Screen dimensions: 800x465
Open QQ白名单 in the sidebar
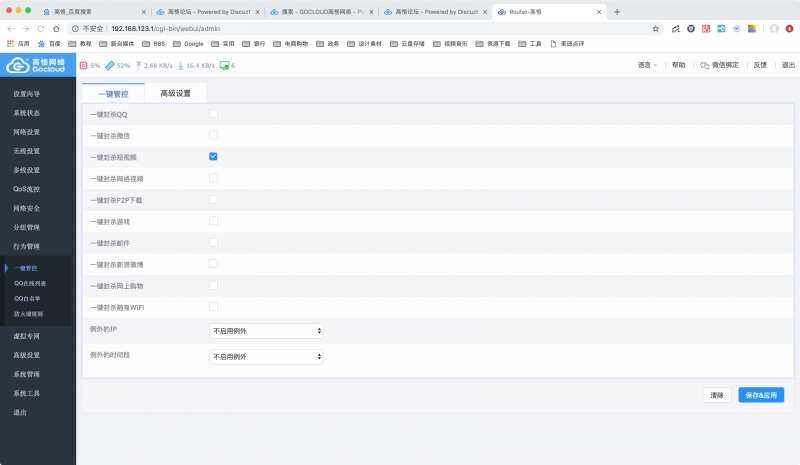(27, 299)
